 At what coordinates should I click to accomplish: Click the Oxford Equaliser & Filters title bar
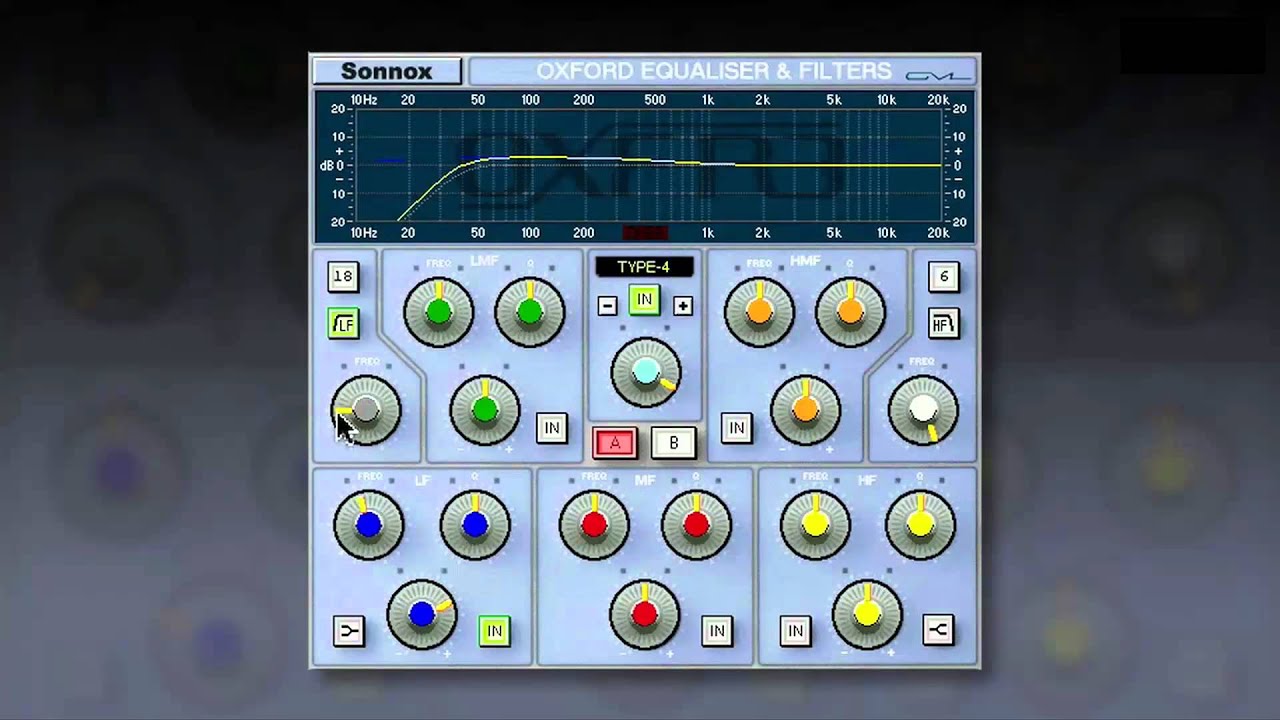pyautogui.click(x=724, y=71)
